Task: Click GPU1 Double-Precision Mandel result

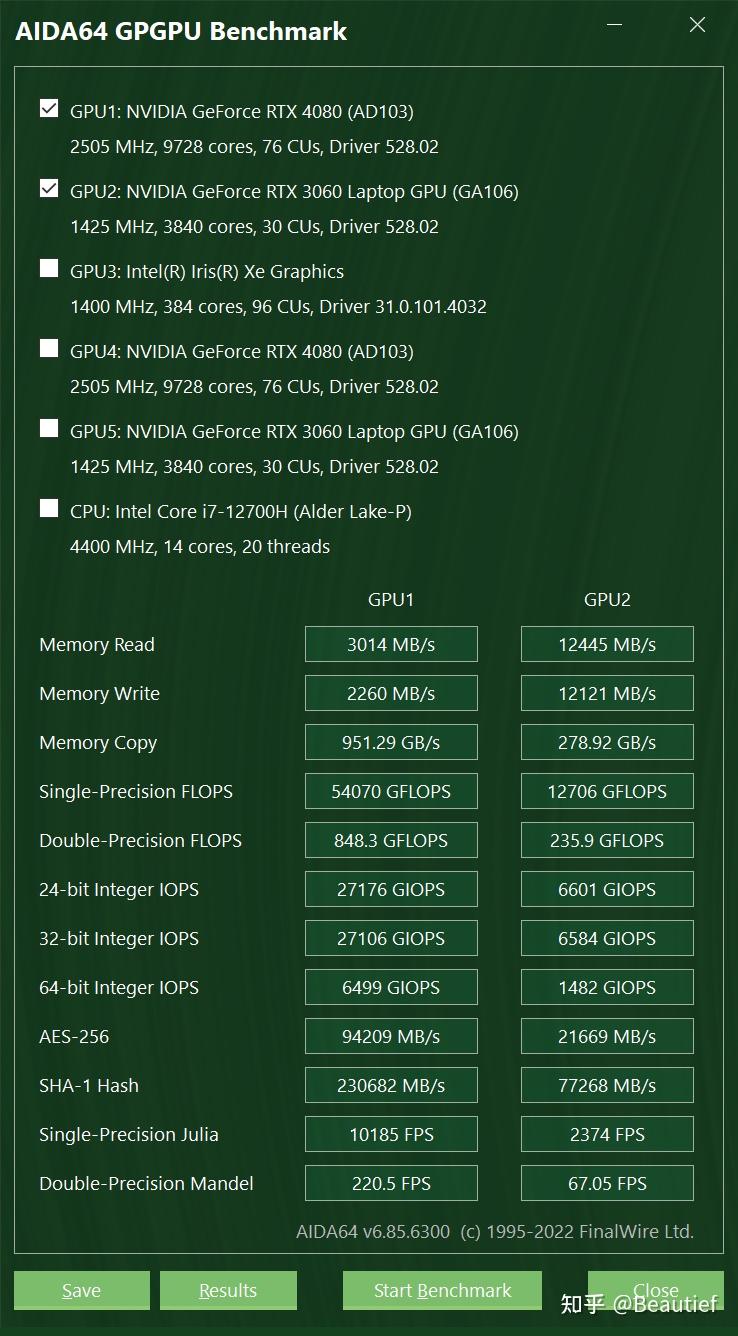Action: 391,1183
